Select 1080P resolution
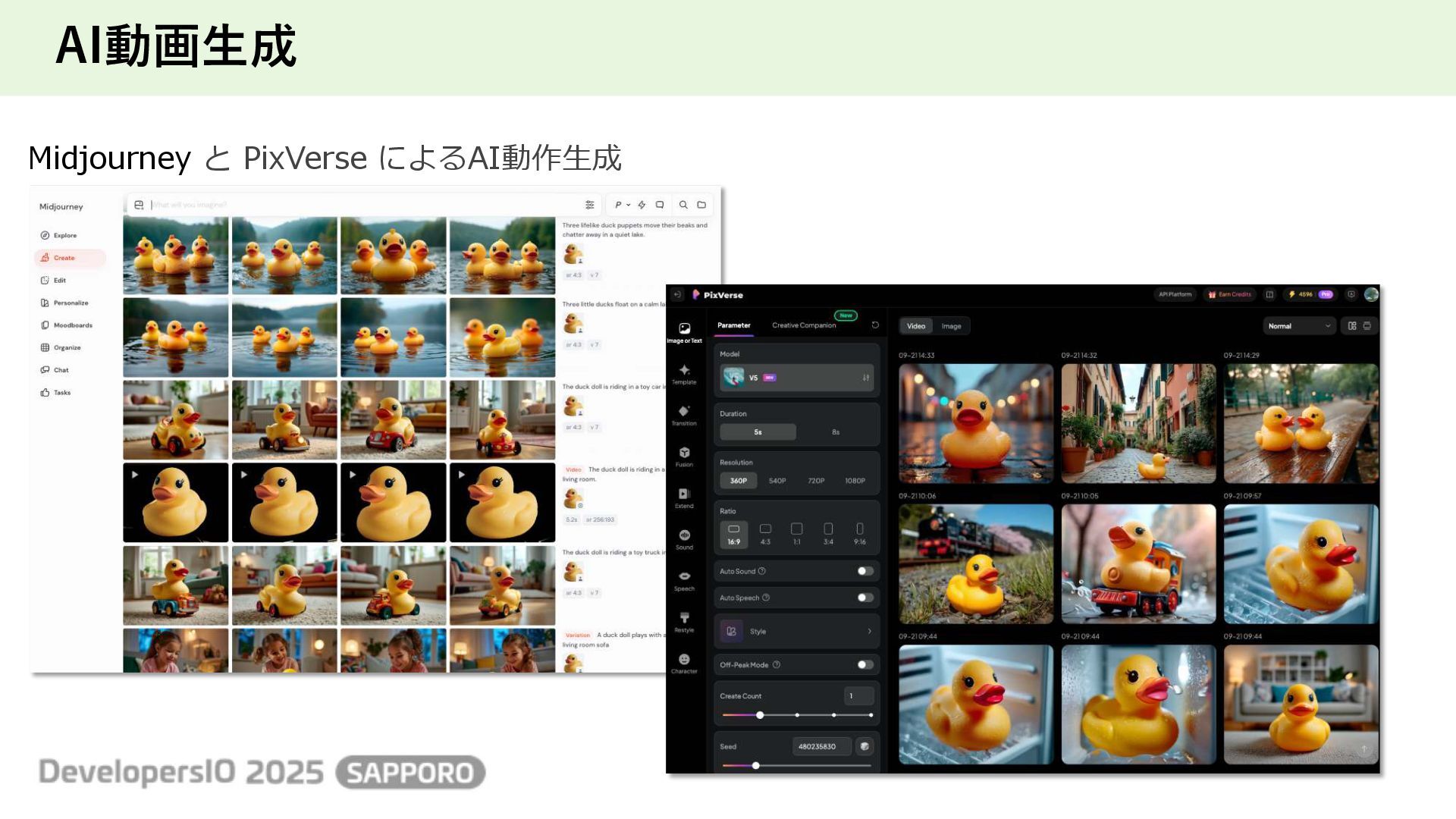The image size is (1456, 819). click(855, 481)
